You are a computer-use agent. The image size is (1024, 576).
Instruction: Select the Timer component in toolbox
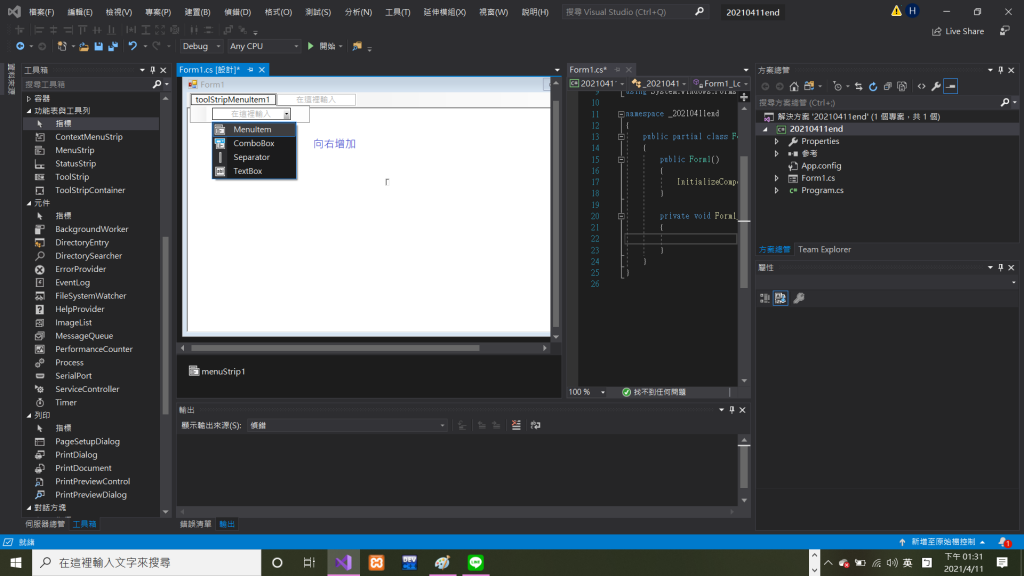tap(65, 402)
